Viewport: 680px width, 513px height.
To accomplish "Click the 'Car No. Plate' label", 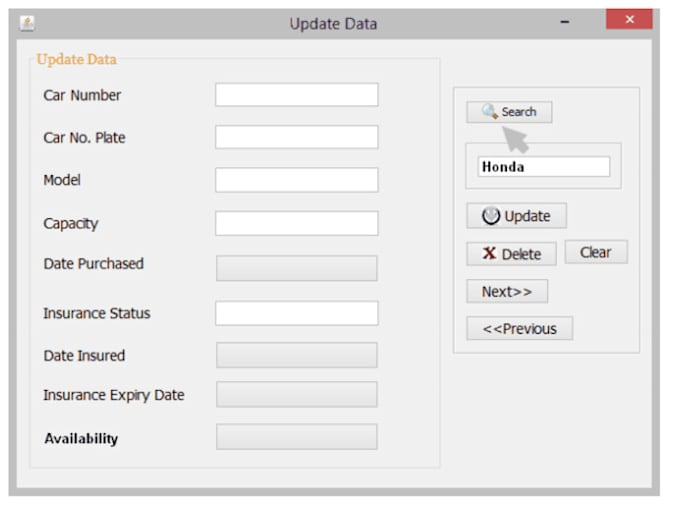I will (84, 137).
